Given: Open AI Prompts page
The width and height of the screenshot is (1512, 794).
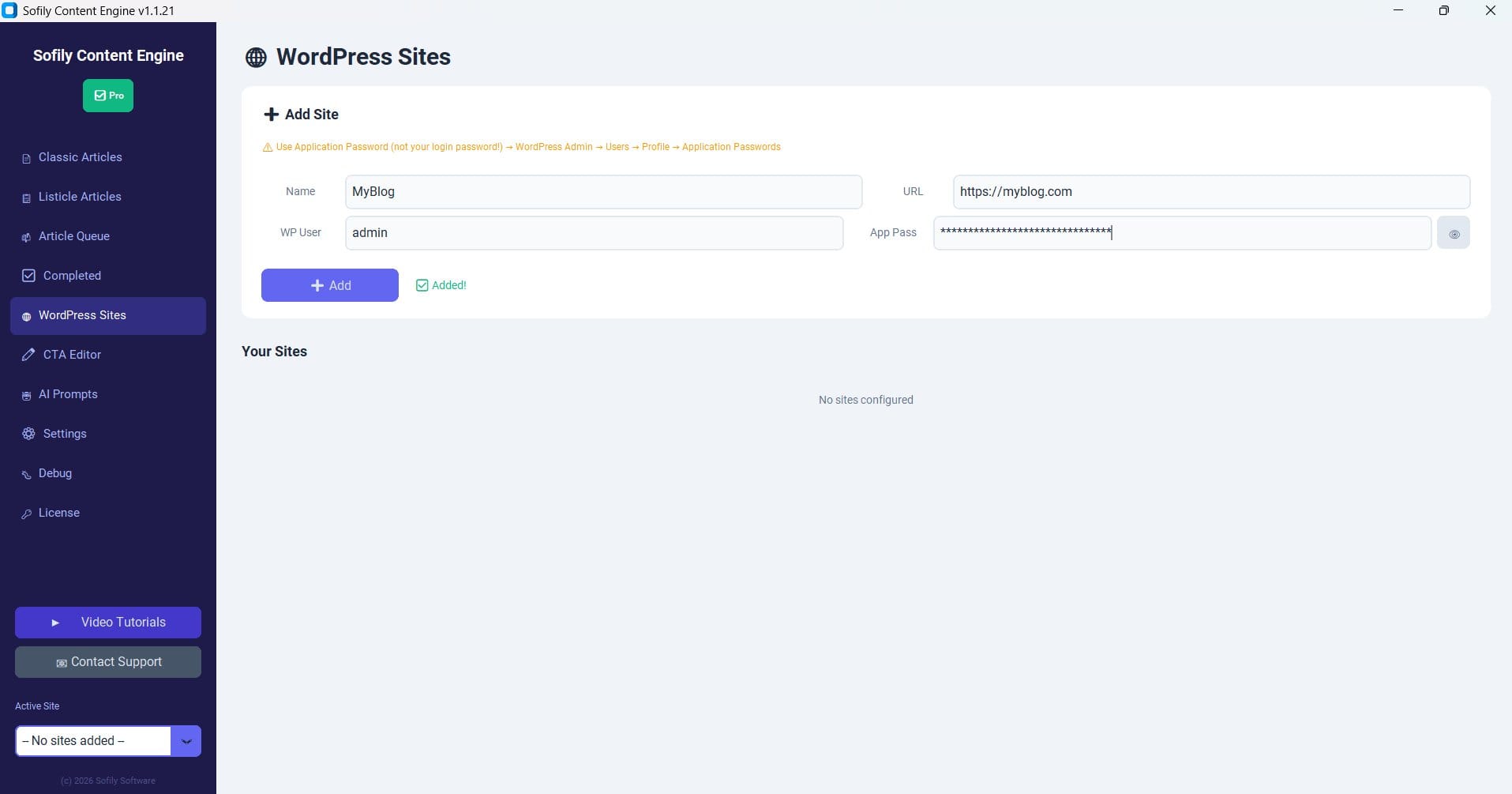Looking at the screenshot, I should pos(108,394).
